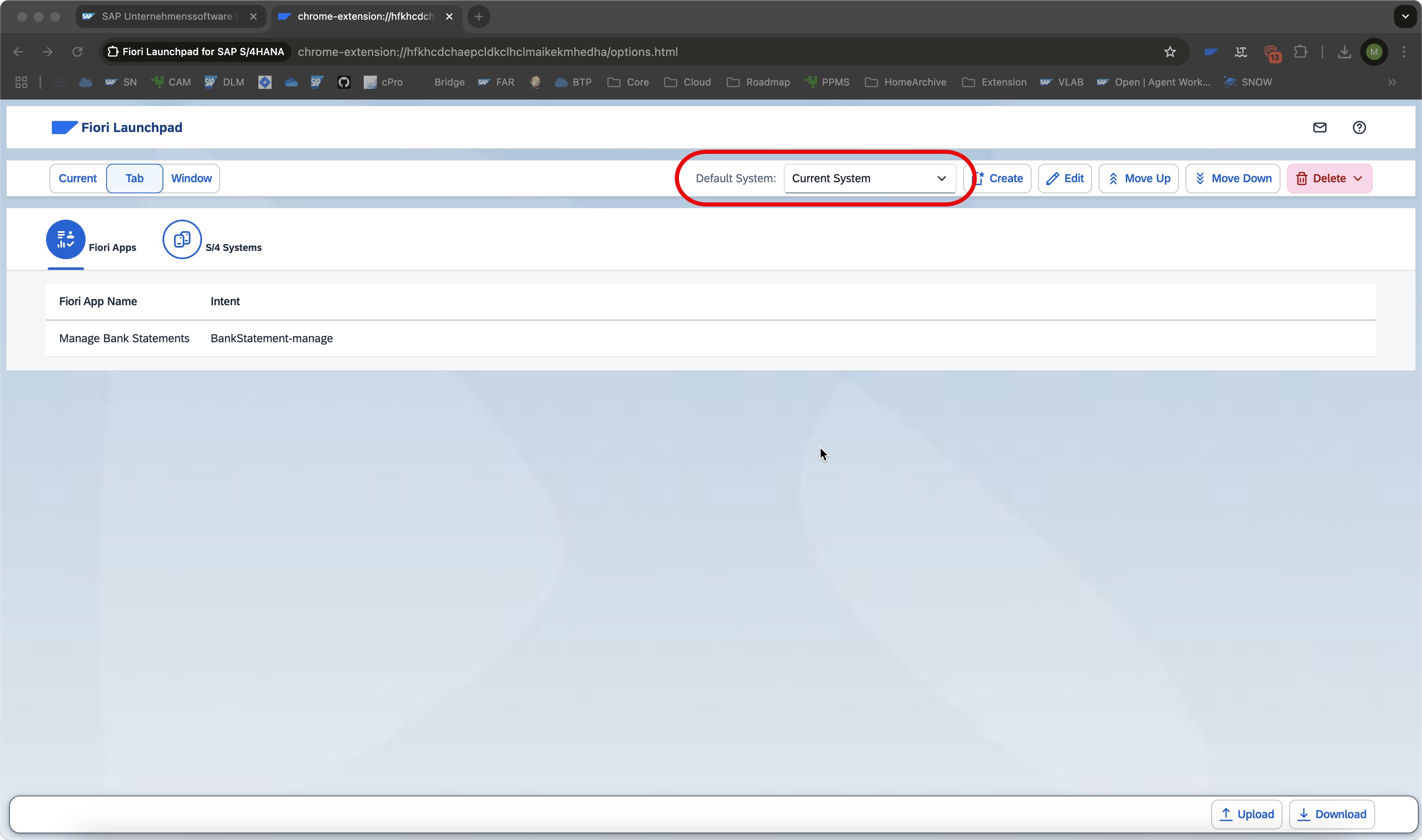Viewport: 1422px width, 840px height.
Task: Open the S/4 Systems tab label
Action: (x=233, y=247)
